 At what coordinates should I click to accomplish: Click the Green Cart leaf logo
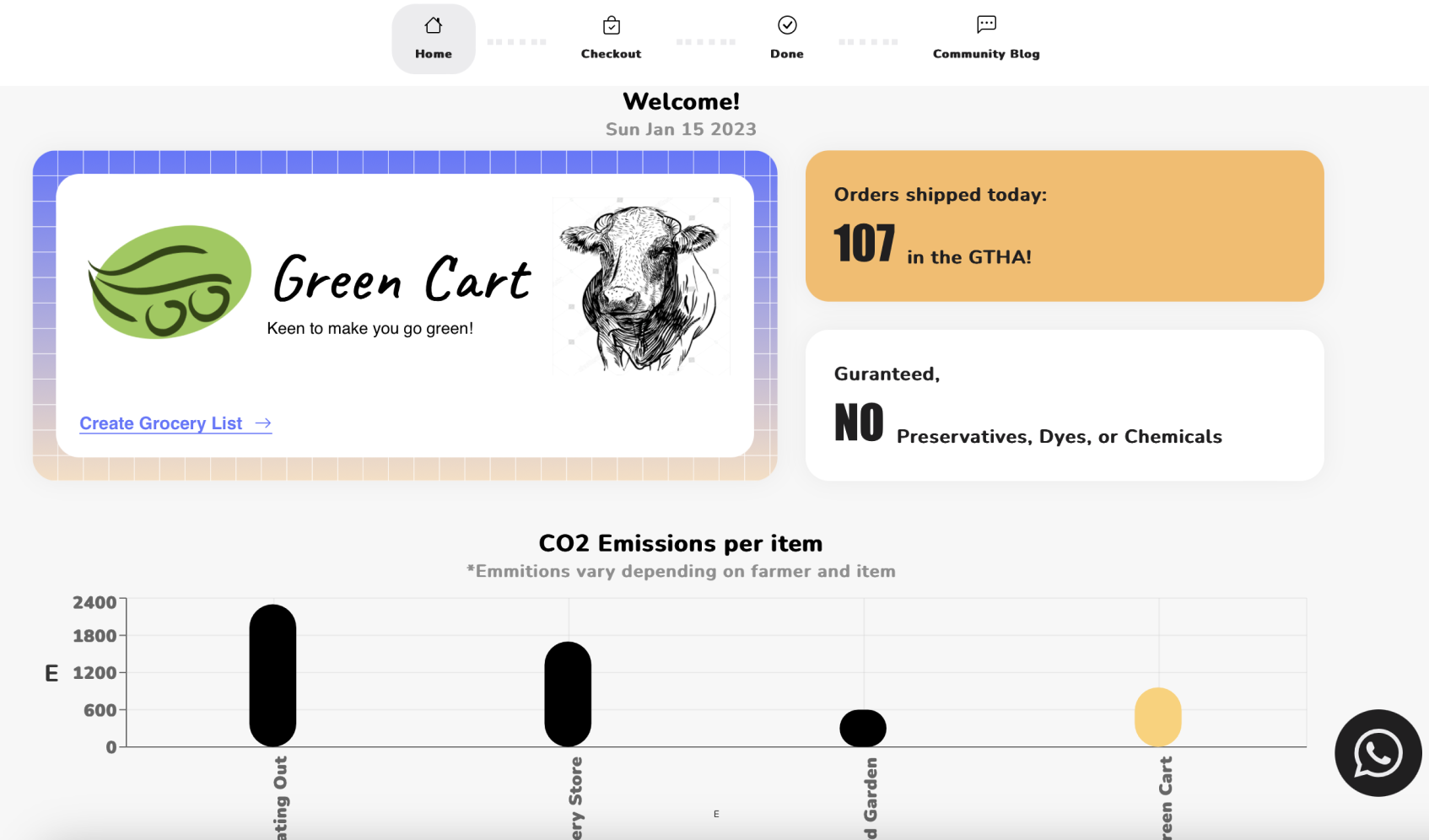coord(169,282)
